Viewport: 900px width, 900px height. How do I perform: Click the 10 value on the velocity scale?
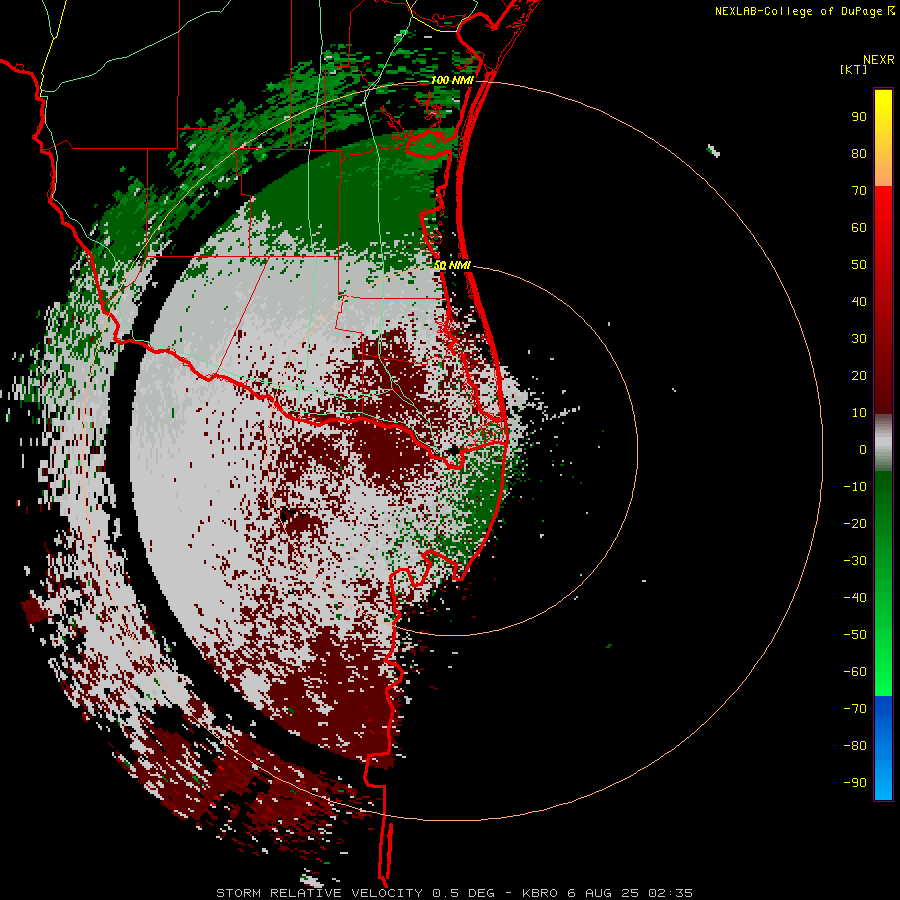click(859, 413)
